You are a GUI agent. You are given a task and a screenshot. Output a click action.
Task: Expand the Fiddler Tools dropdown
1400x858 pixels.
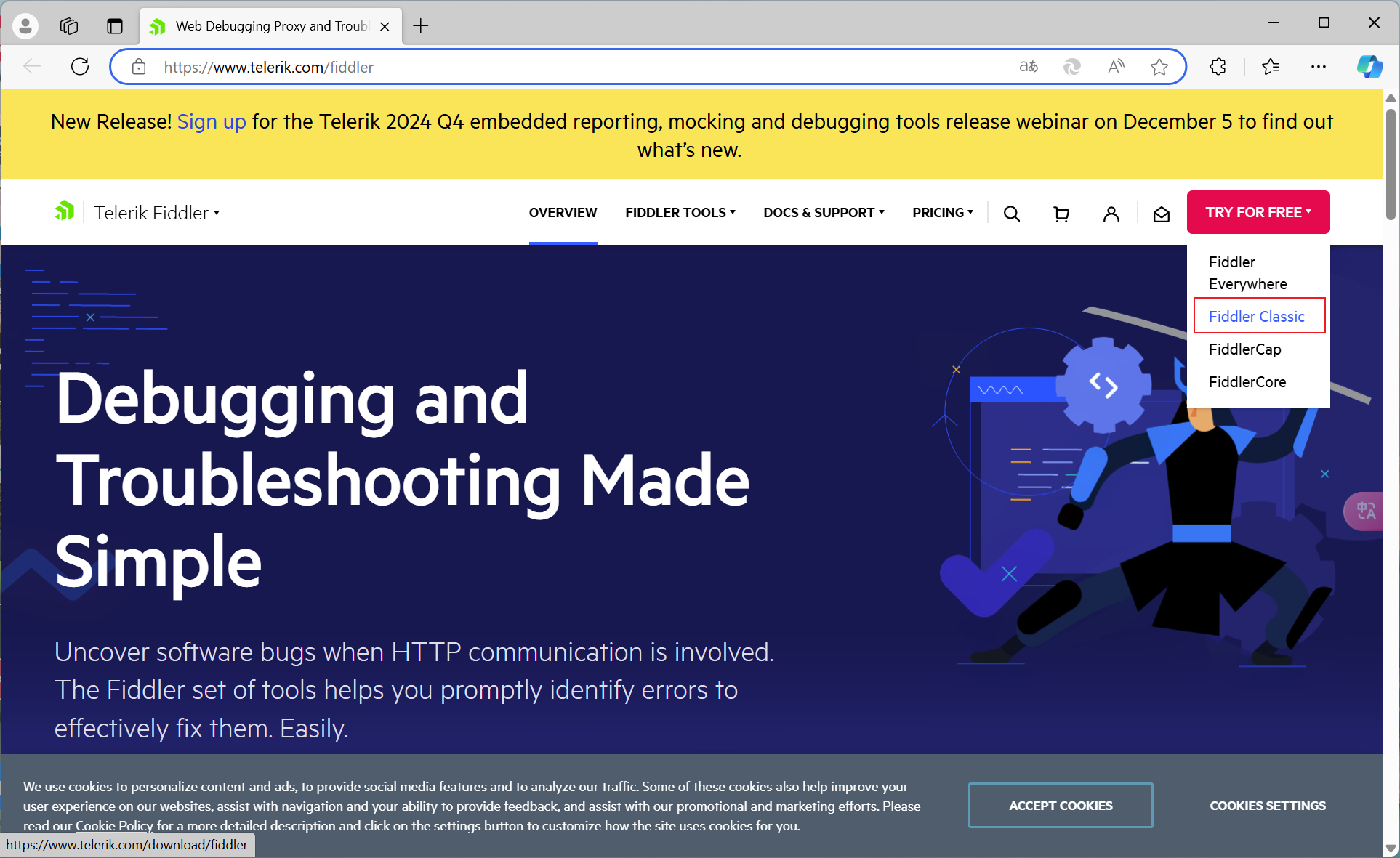(x=680, y=212)
